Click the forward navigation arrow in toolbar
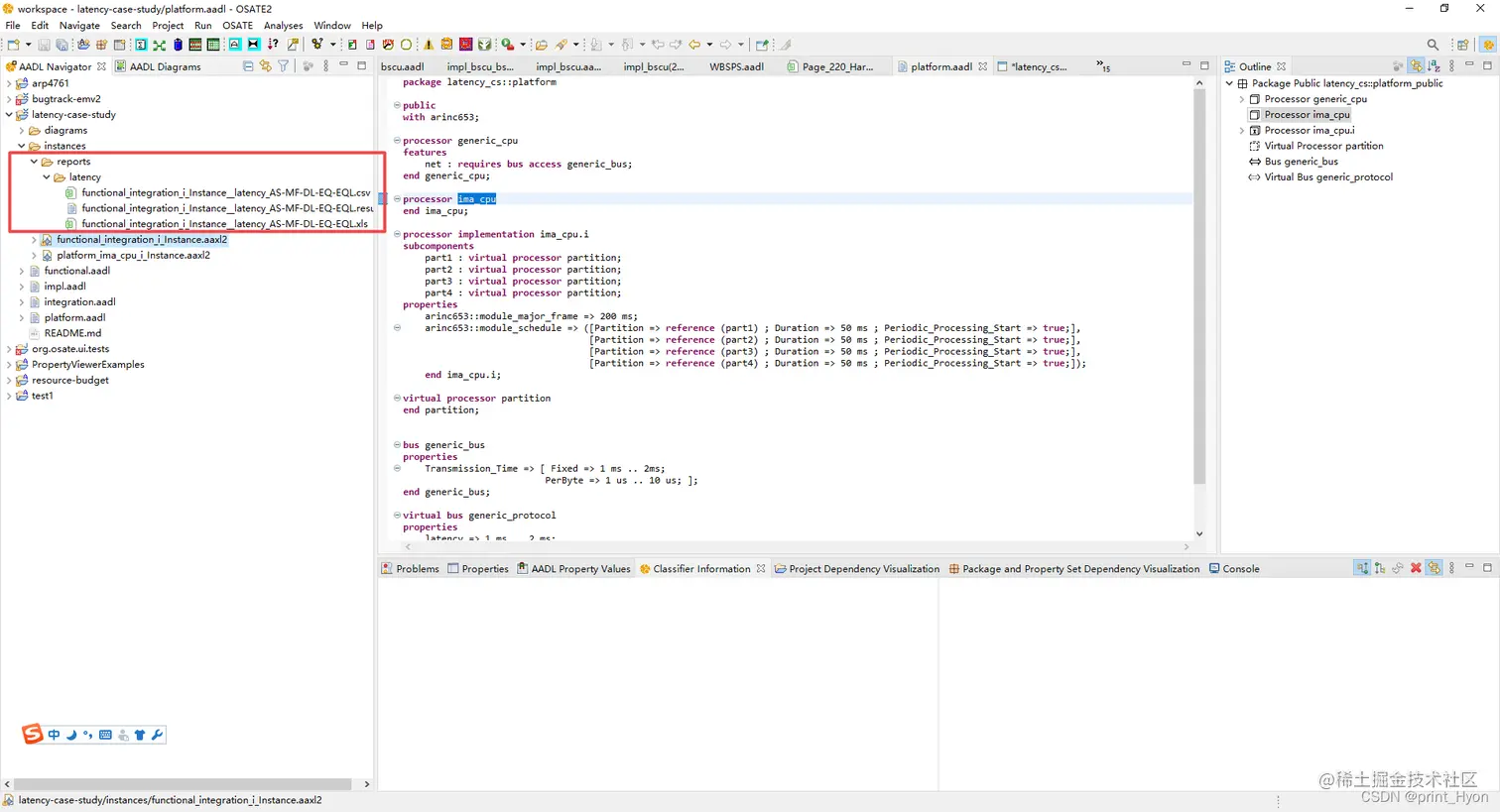The image size is (1500, 812). [x=725, y=45]
